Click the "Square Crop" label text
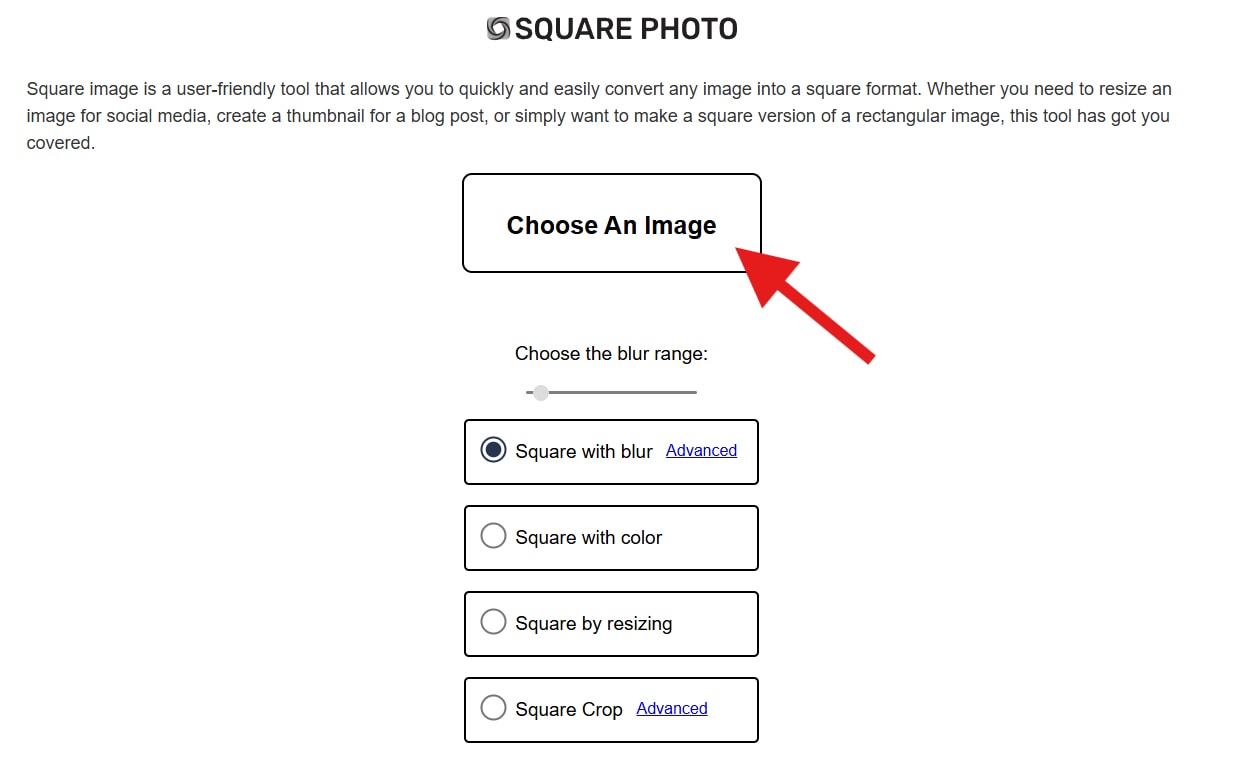Screen dimensions: 1245x765 568,710
